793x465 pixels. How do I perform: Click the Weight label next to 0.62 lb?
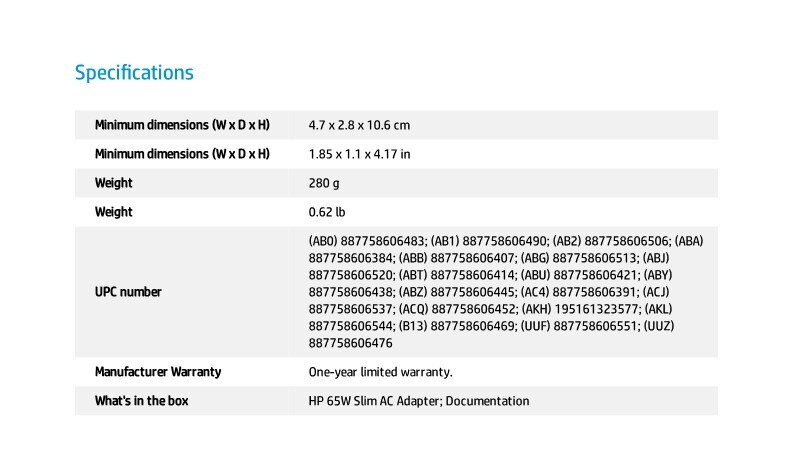point(114,212)
